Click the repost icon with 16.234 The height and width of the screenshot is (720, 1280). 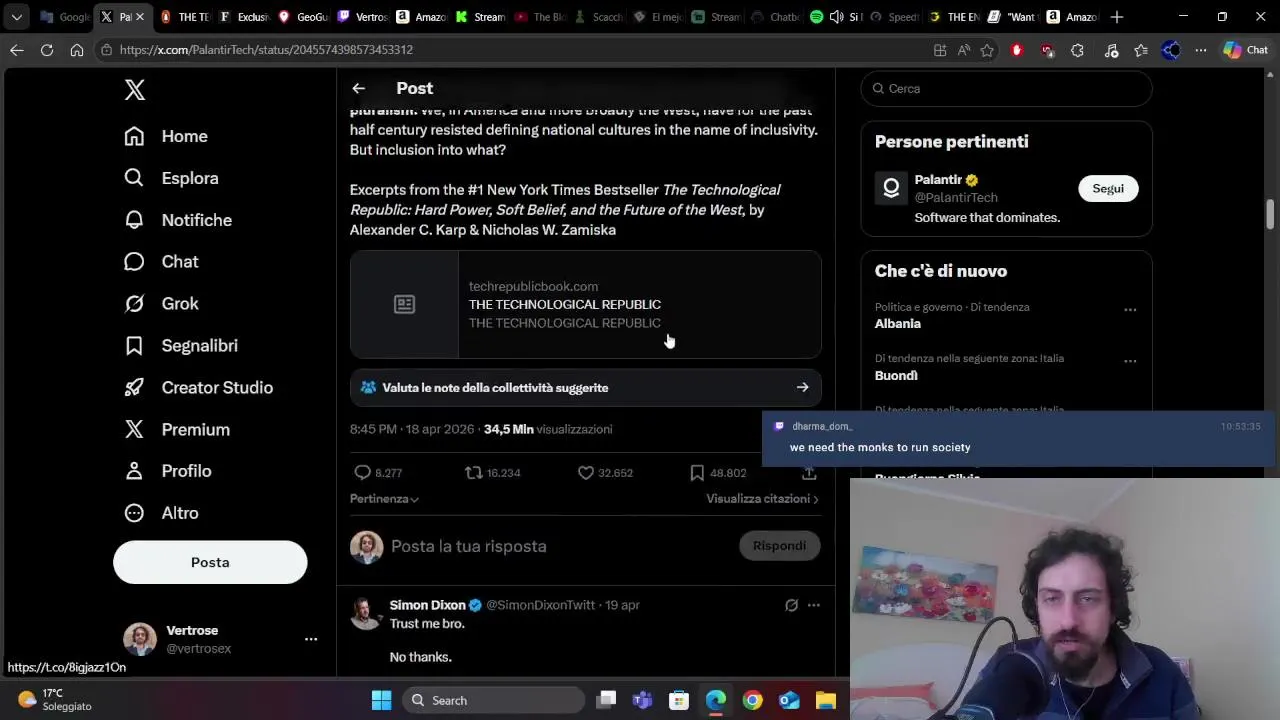(x=492, y=473)
